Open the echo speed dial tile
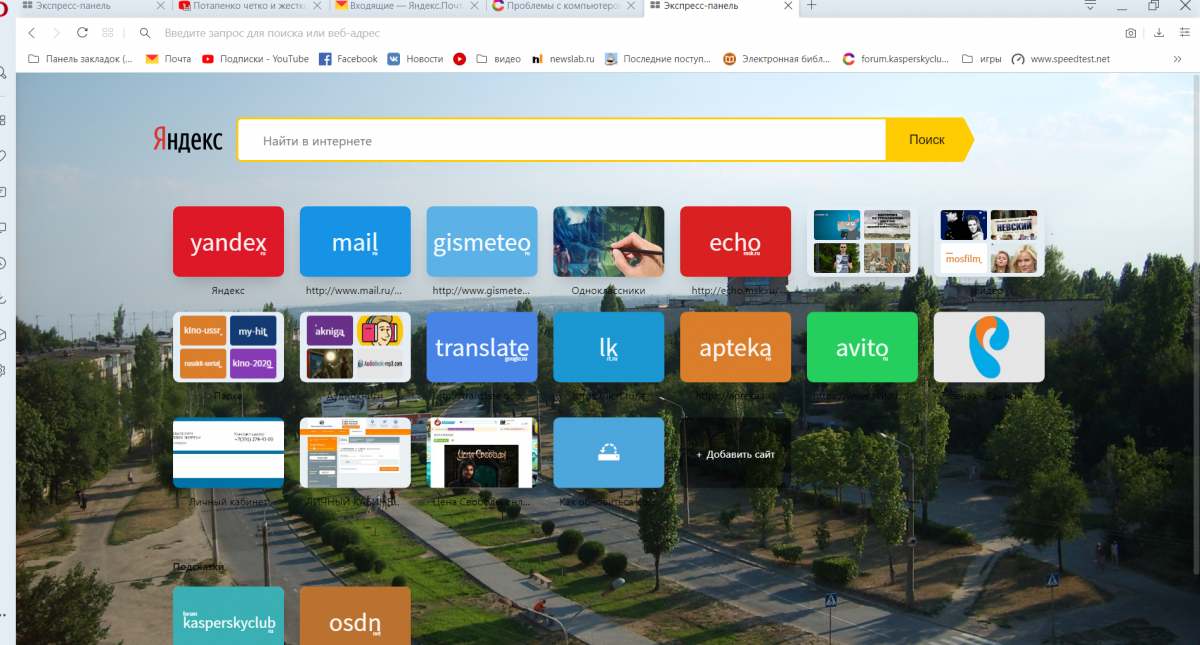 735,241
